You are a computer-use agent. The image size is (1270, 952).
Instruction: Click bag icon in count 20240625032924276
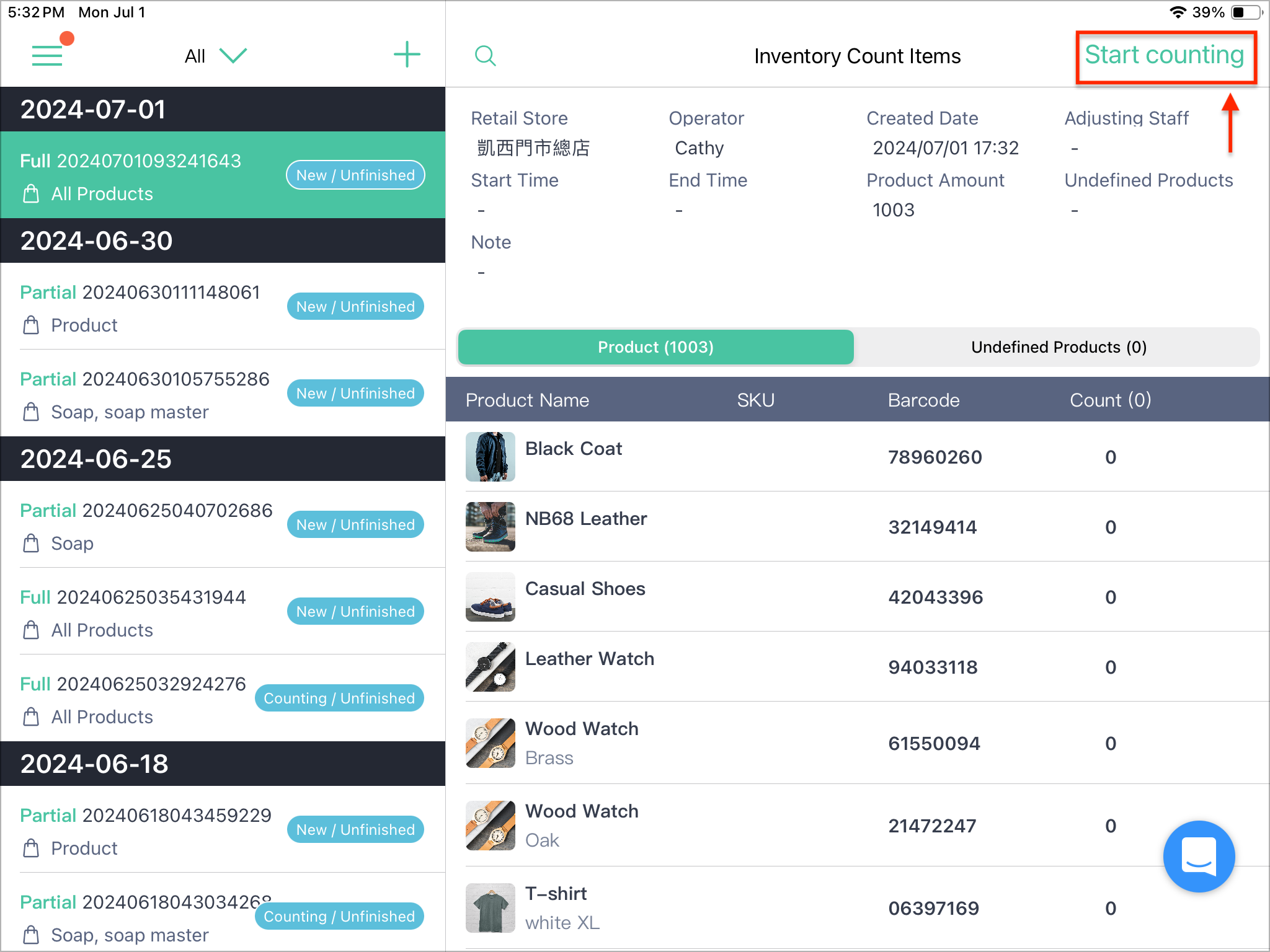tap(30, 717)
